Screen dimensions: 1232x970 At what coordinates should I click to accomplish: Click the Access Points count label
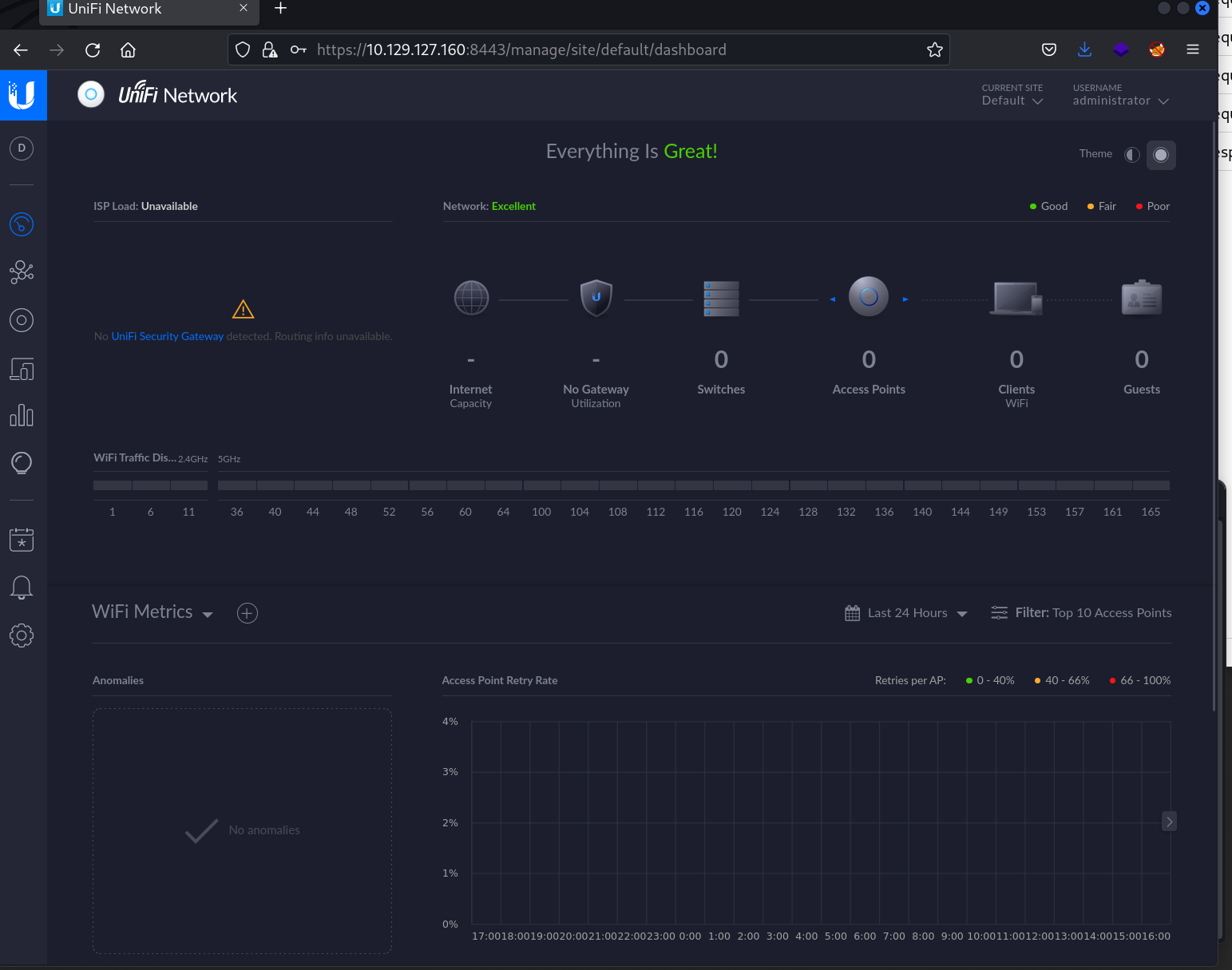[x=869, y=390]
